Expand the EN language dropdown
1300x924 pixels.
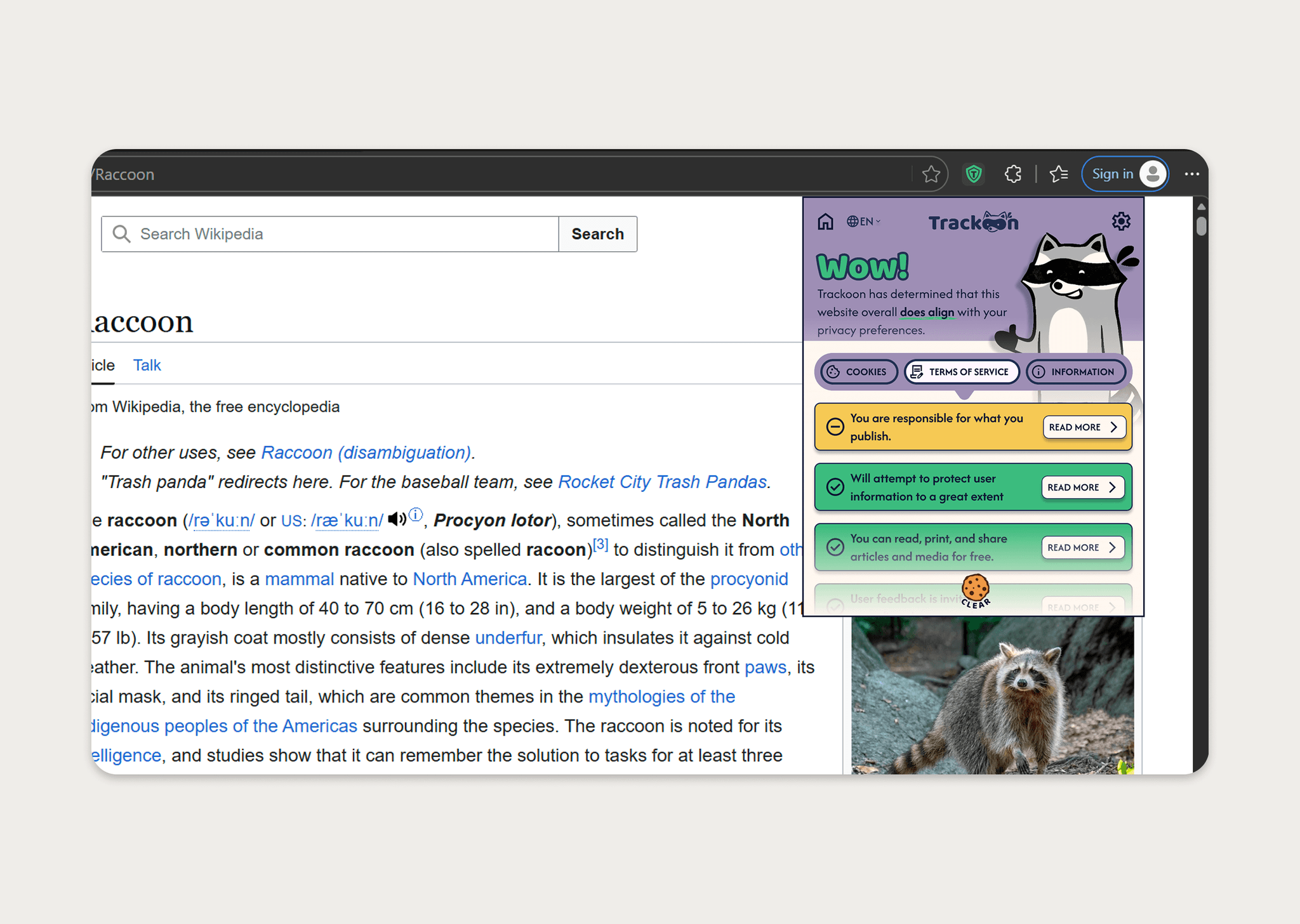[x=863, y=221]
